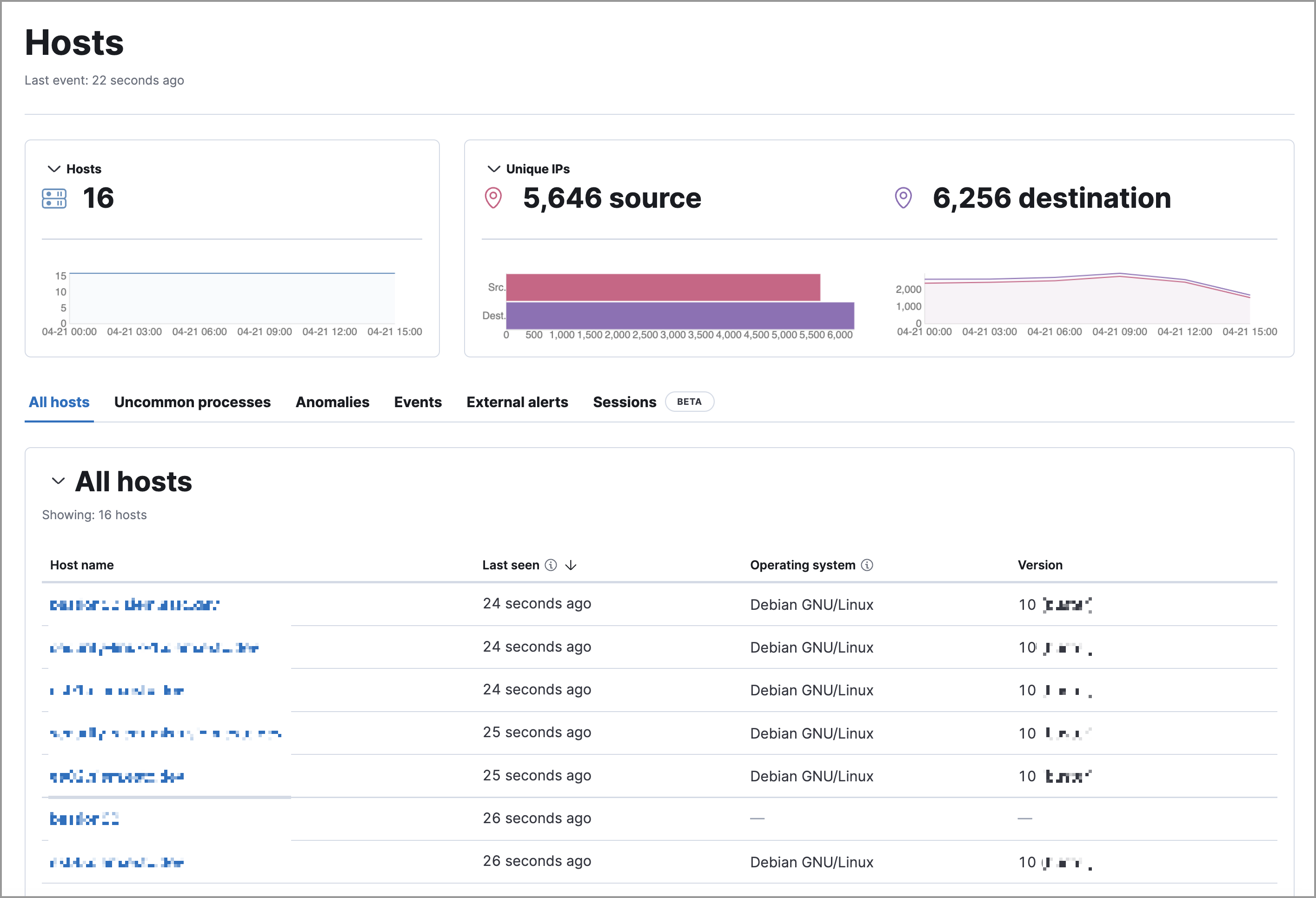Switch to the Uncommon processes tab
This screenshot has height=898, width=1316.
[x=192, y=402]
